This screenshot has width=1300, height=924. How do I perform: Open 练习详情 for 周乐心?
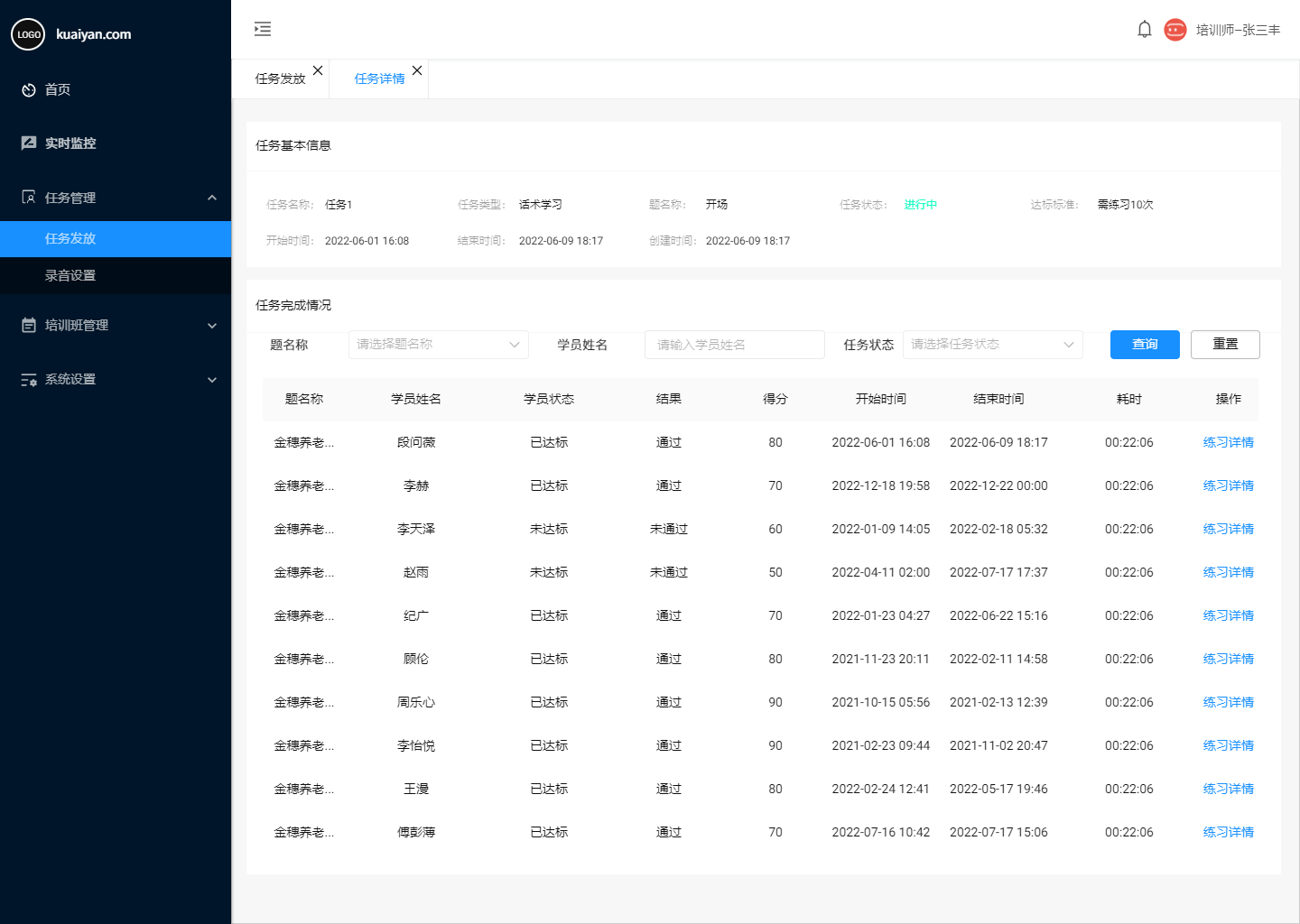[x=1229, y=702]
